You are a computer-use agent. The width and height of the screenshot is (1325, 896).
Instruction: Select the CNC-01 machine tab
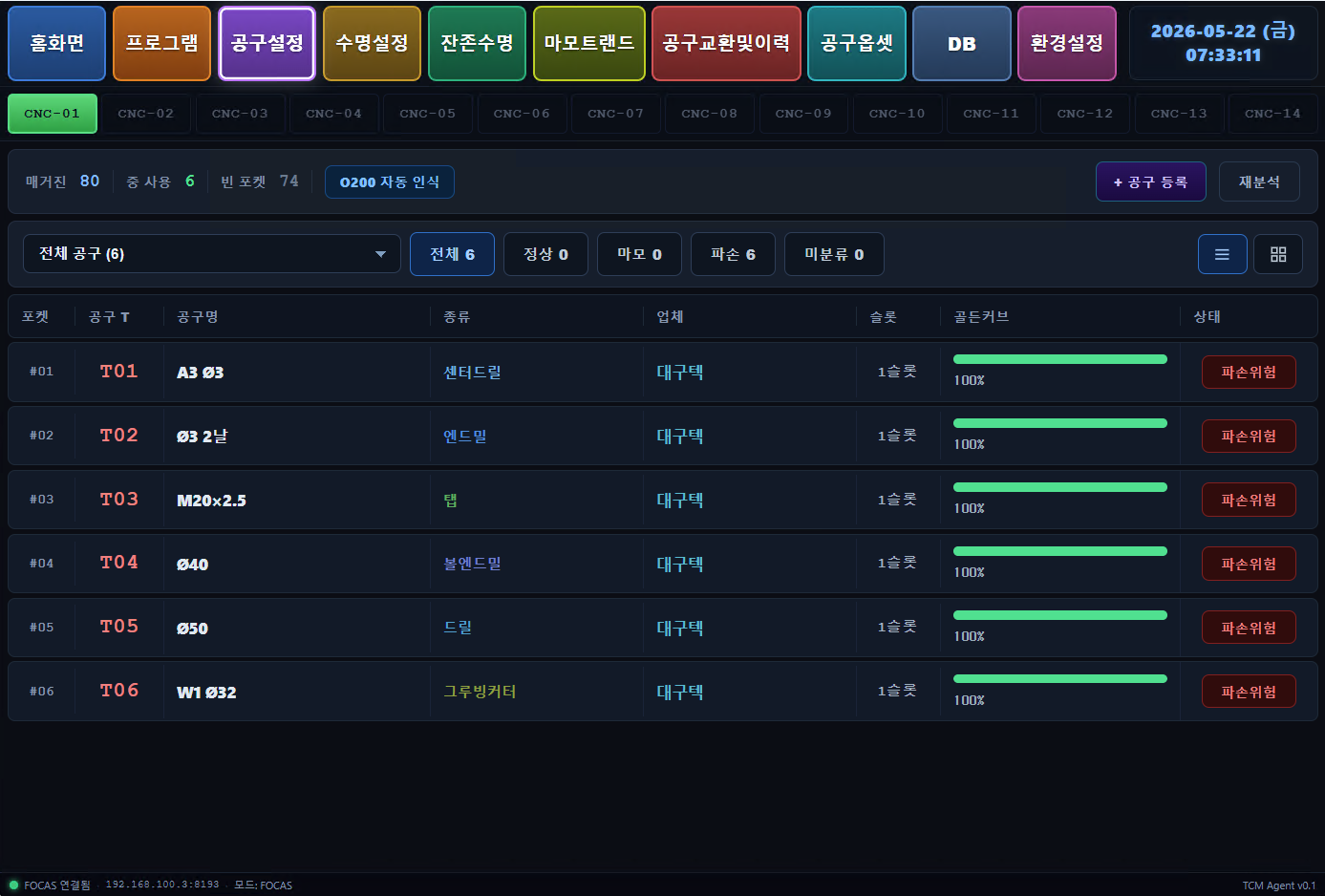(x=53, y=114)
